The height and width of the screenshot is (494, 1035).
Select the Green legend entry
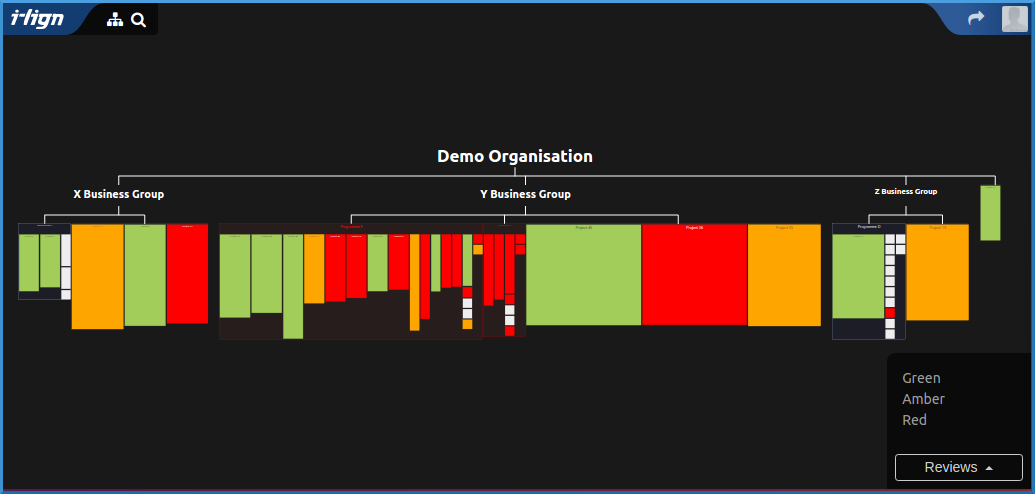click(x=921, y=378)
